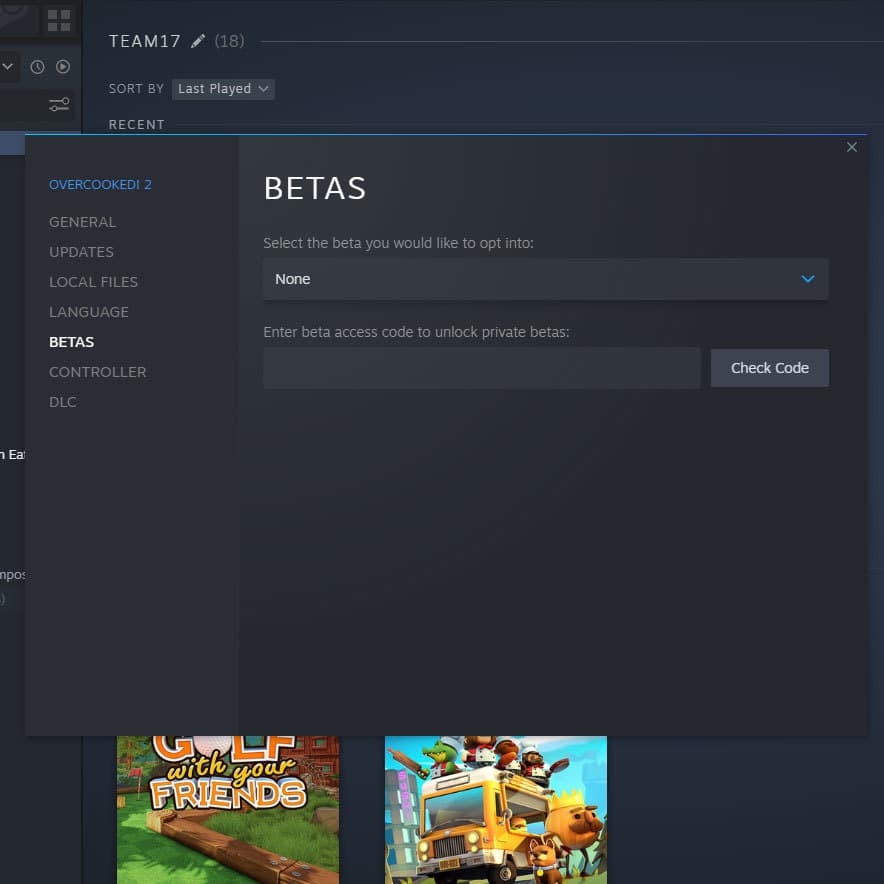Expand the sidebar dropdown chevron beside the clock icon
Screen dimensions: 884x884
pos(8,67)
